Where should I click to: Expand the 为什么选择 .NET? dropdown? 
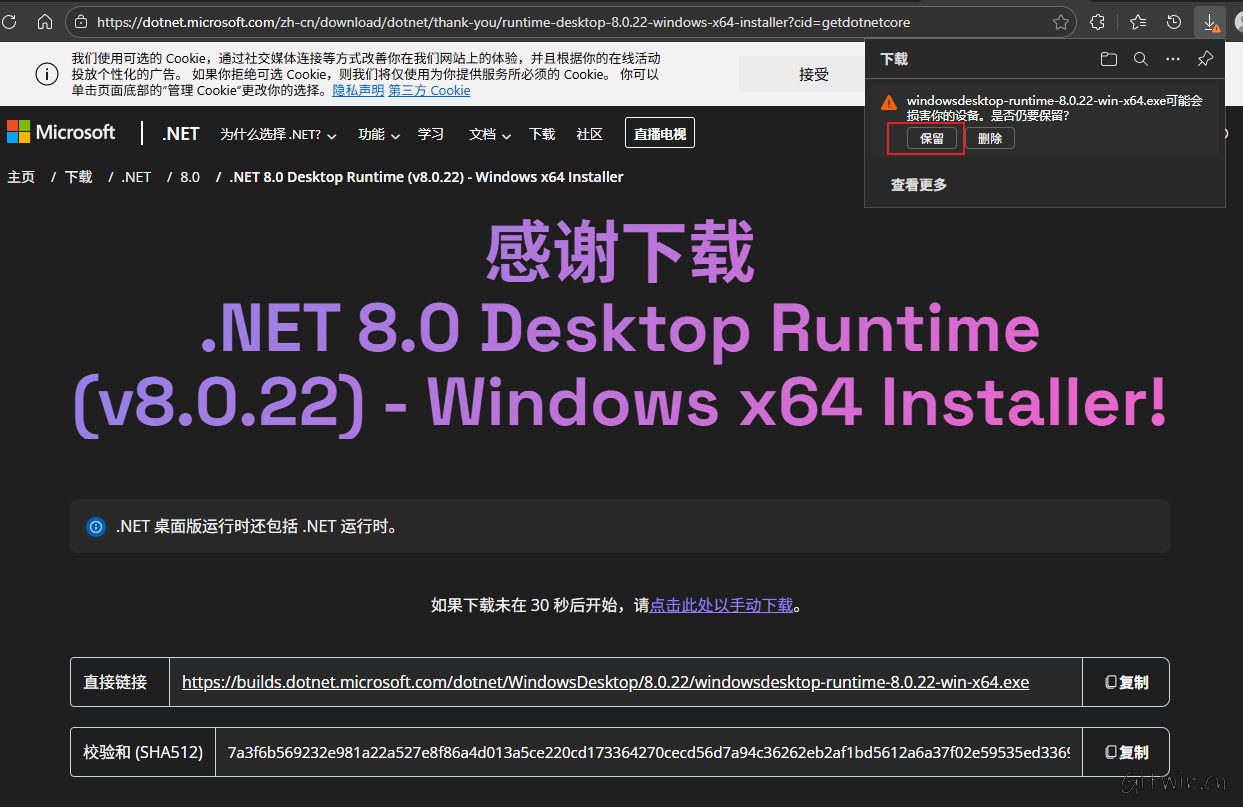point(278,133)
